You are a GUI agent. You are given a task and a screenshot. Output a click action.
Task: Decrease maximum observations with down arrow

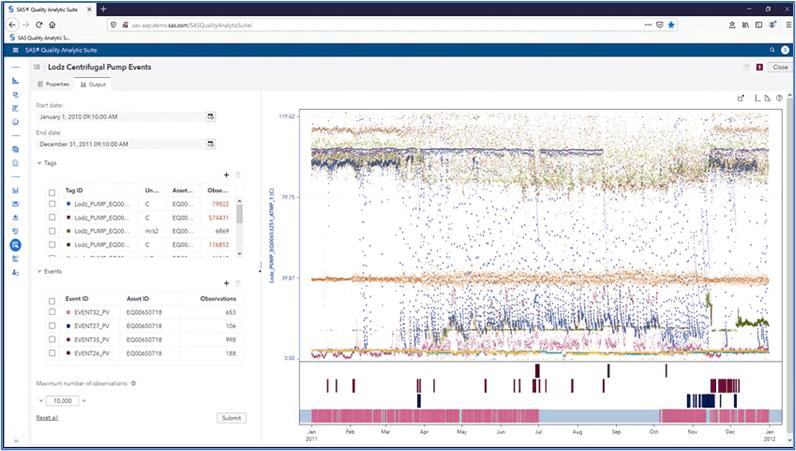pyautogui.click(x=39, y=401)
